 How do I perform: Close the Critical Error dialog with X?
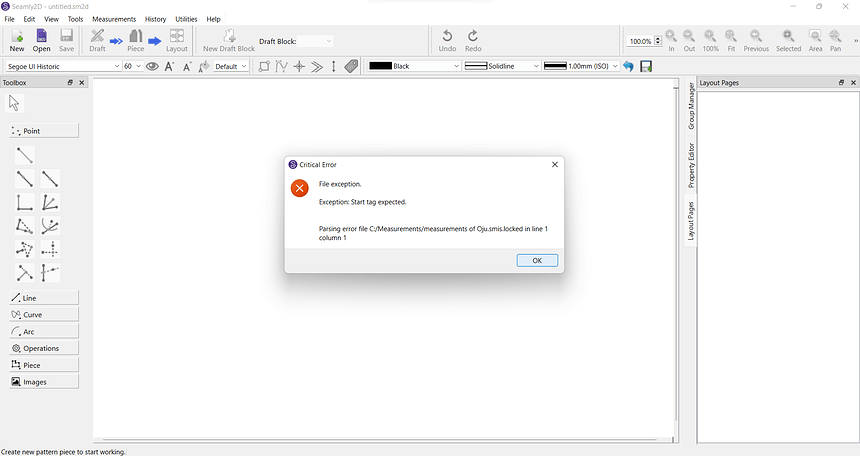click(555, 164)
